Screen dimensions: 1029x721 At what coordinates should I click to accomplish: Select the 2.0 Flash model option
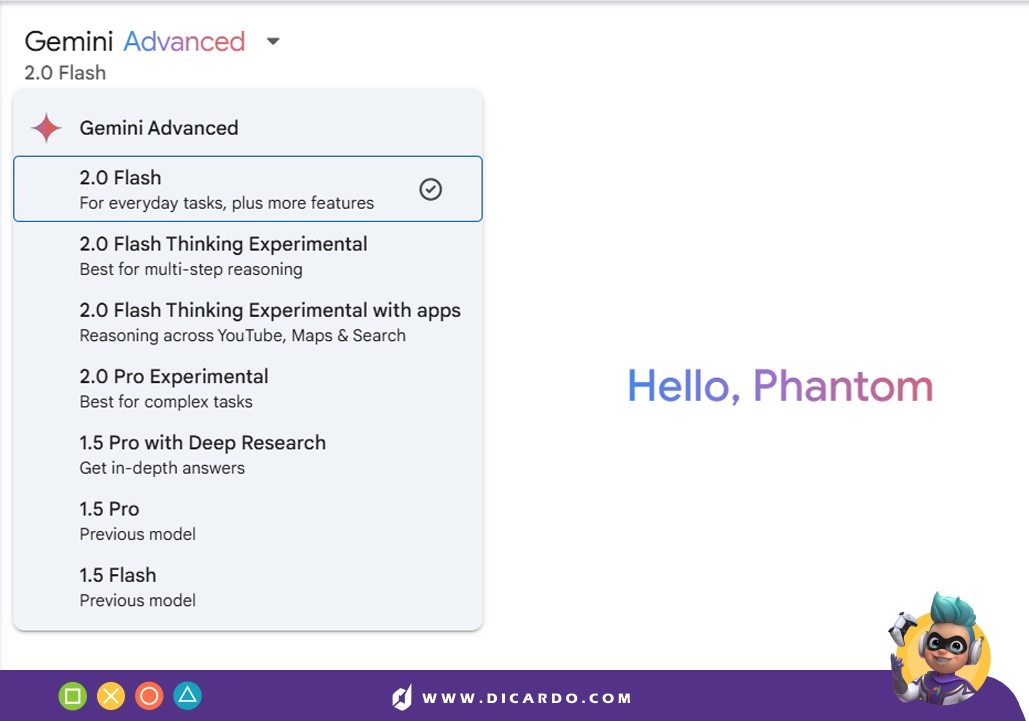pyautogui.click(x=248, y=189)
